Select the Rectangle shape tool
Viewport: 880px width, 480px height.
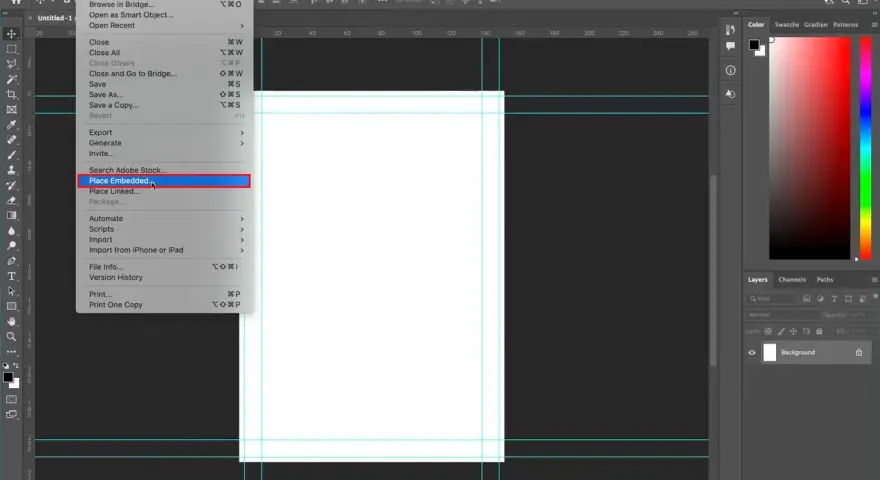click(11, 307)
